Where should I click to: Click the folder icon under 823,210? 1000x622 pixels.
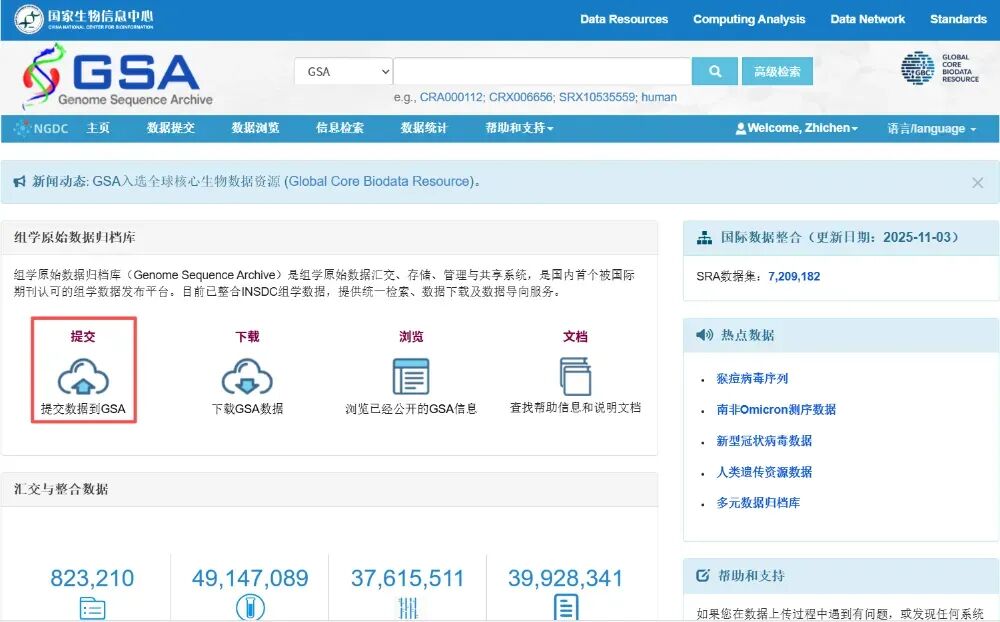[x=92, y=609]
